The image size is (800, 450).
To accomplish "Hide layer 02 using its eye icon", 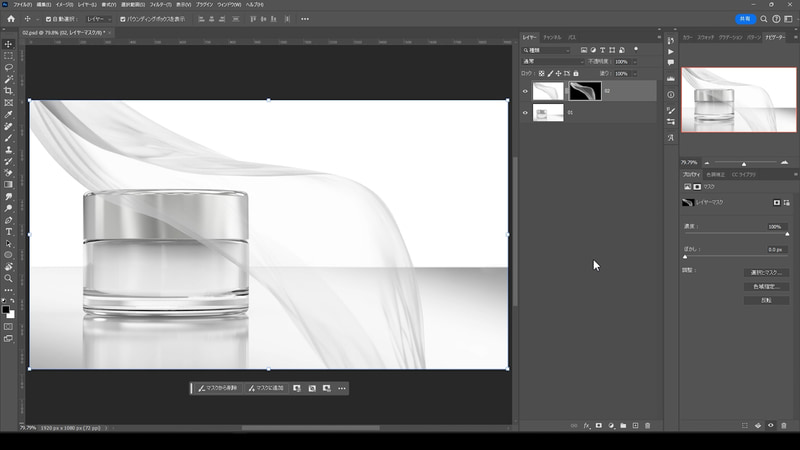I will pos(526,91).
